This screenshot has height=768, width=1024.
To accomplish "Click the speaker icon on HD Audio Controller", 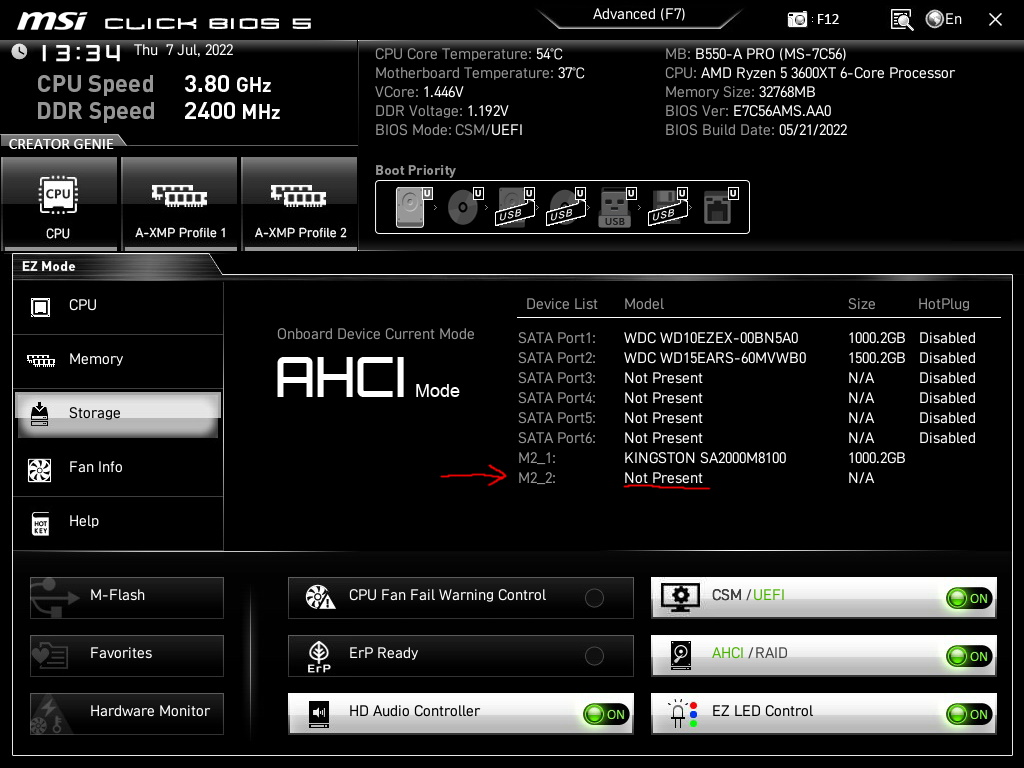I will pos(319,714).
